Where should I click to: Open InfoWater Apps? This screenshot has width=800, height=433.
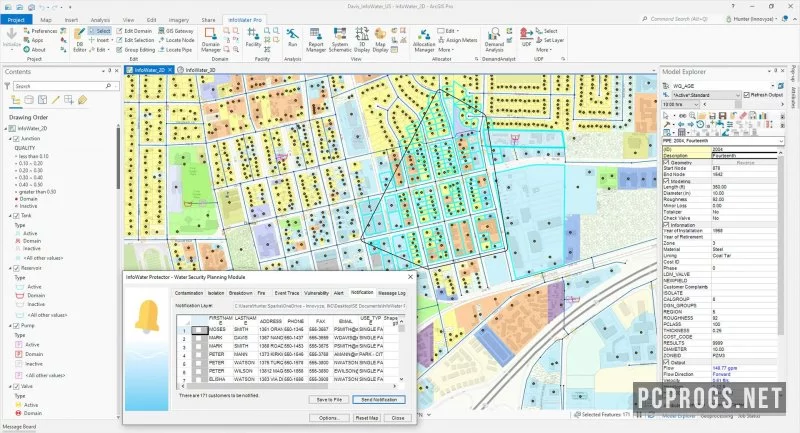pyautogui.click(x=33, y=40)
